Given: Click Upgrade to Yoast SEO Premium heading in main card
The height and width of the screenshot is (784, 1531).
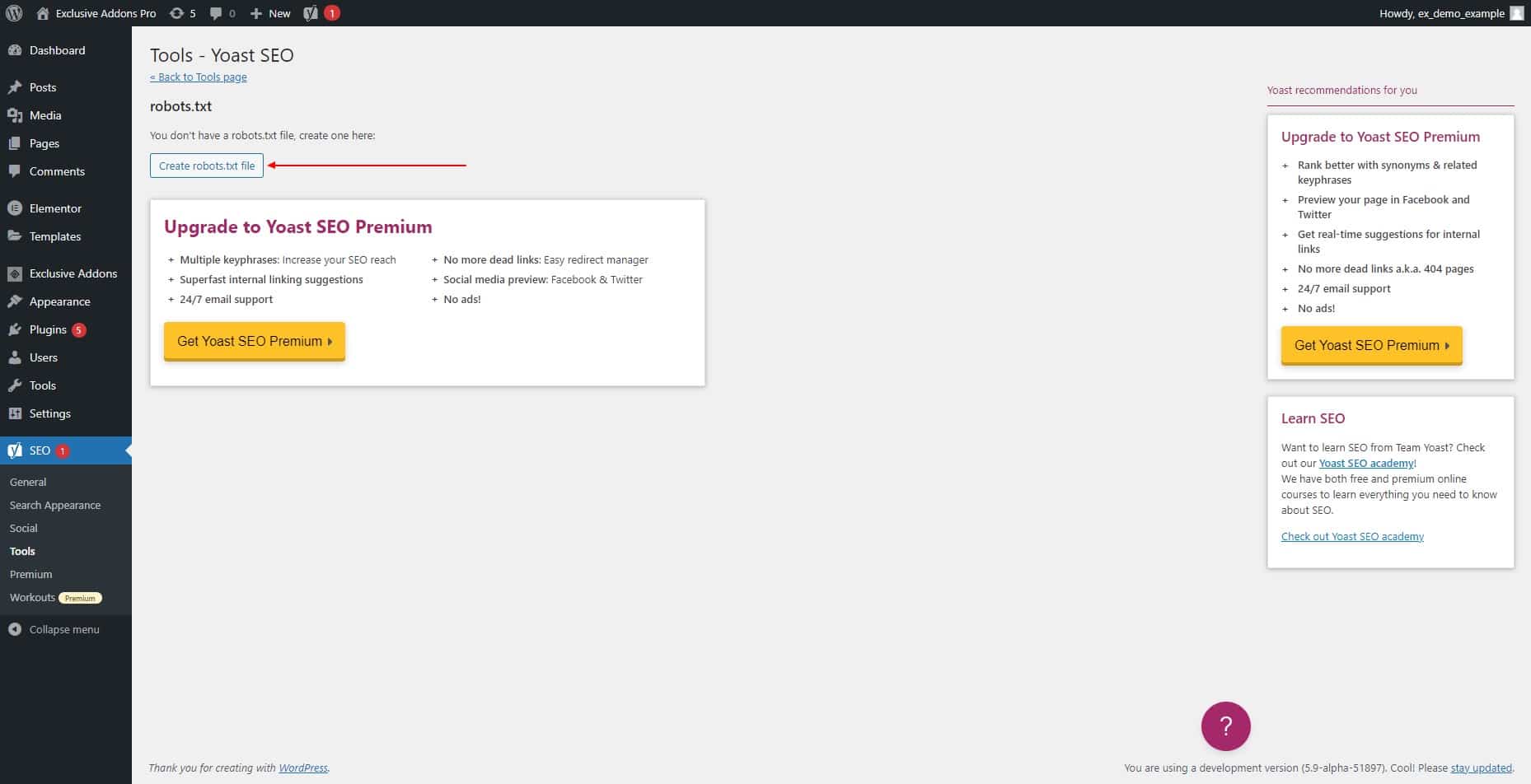Looking at the screenshot, I should 298,226.
